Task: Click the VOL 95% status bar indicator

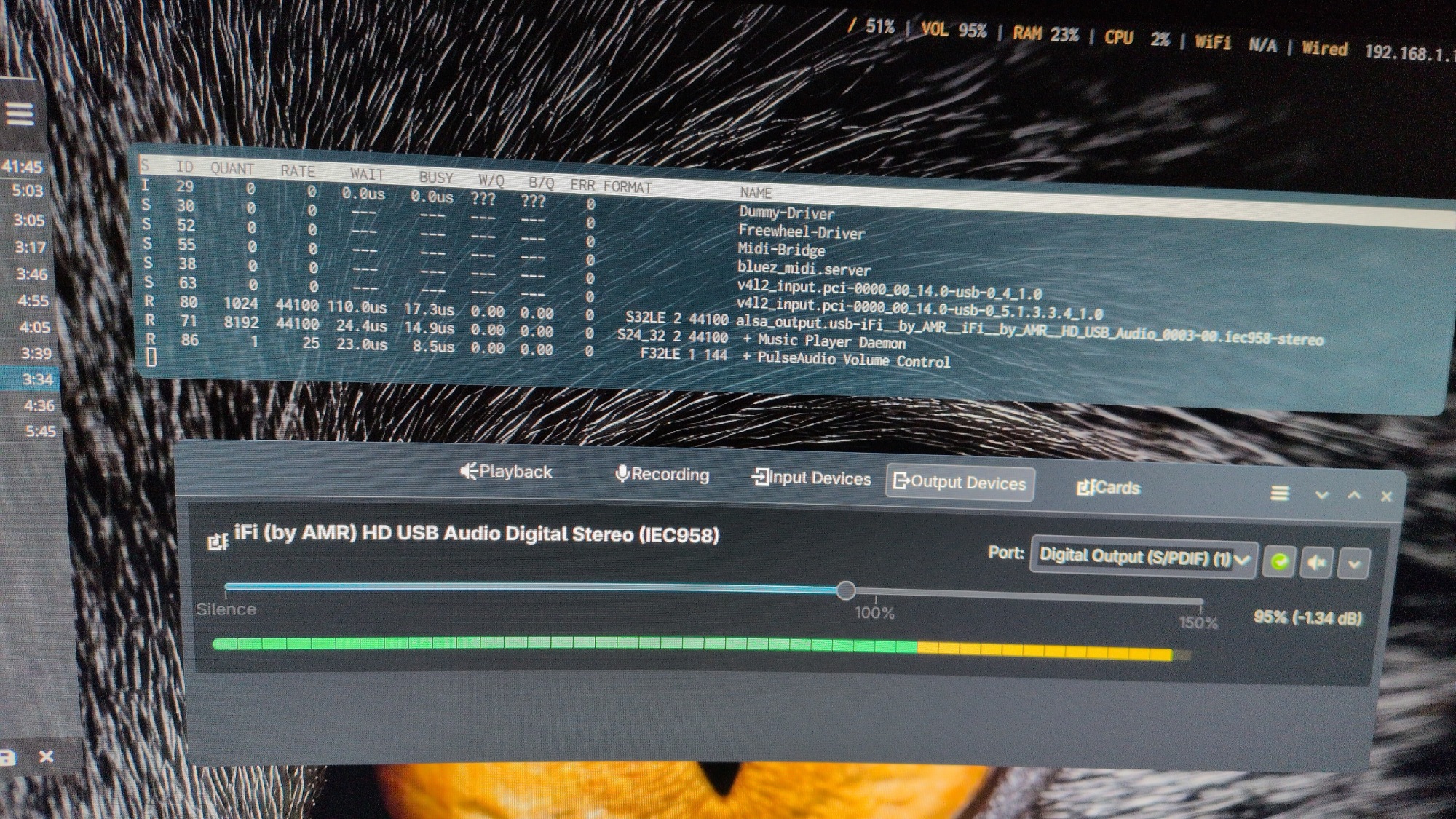Action: coord(953,31)
